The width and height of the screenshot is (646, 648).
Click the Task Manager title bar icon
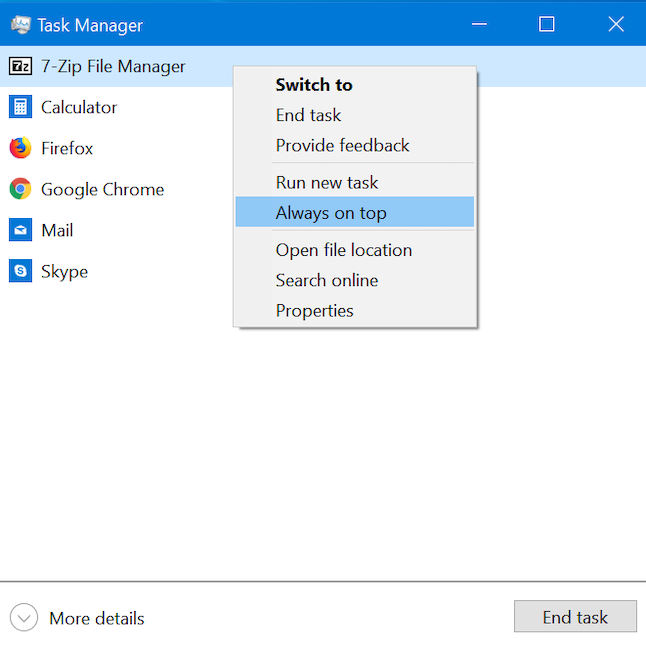click(x=21, y=25)
